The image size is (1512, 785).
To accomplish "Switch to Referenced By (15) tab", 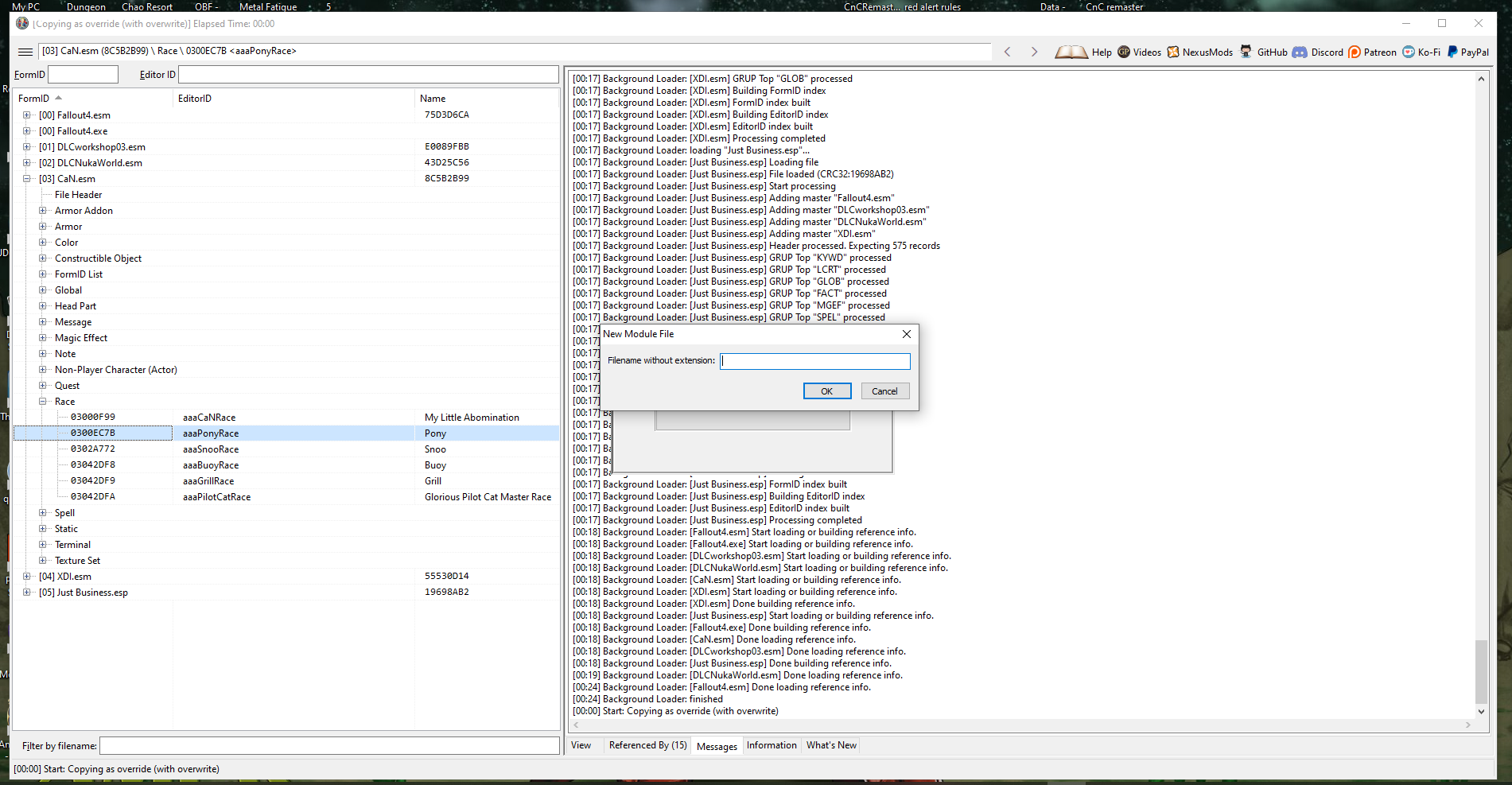I will [x=647, y=745].
